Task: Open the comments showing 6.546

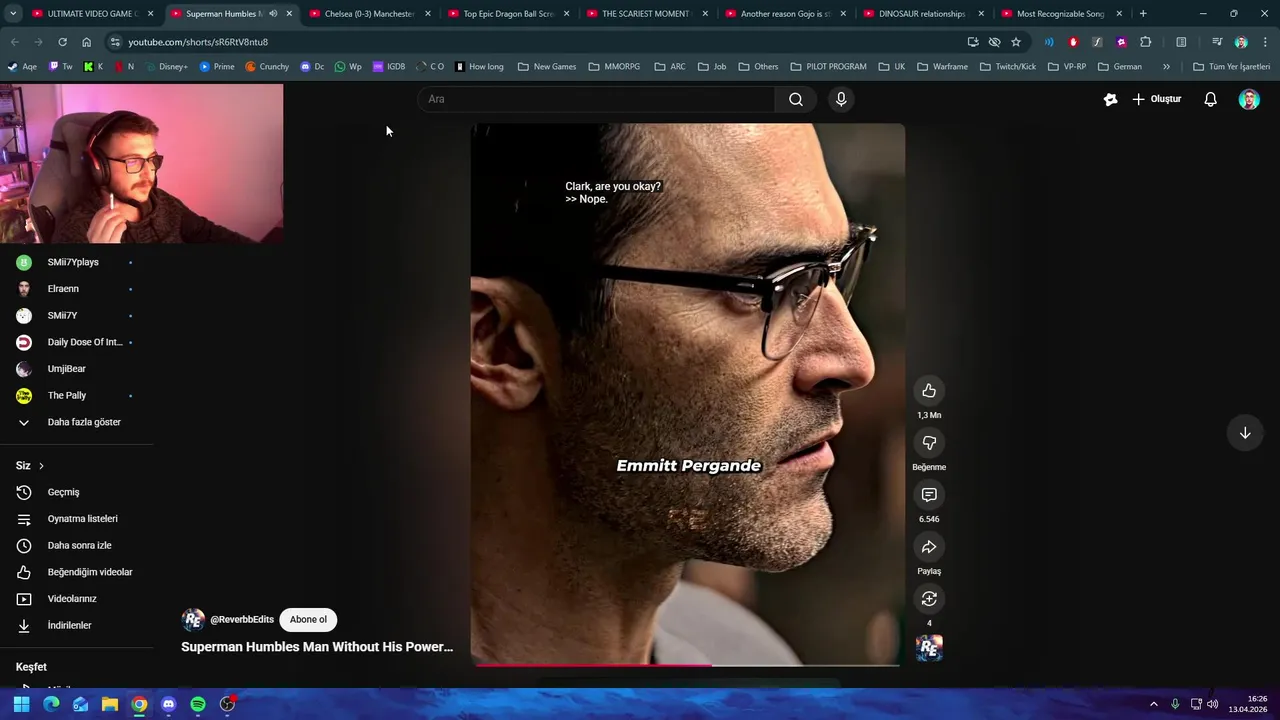Action: tap(929, 495)
